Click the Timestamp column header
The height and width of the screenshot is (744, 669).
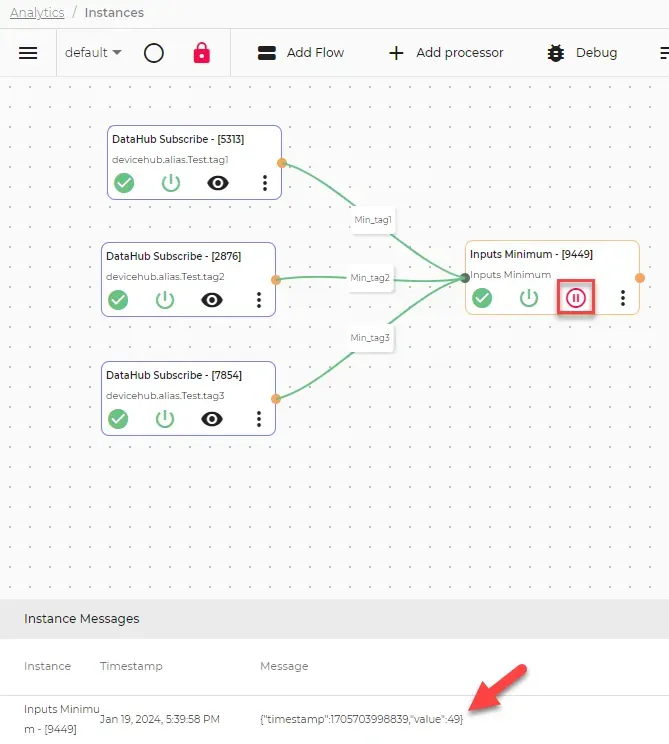tap(131, 666)
